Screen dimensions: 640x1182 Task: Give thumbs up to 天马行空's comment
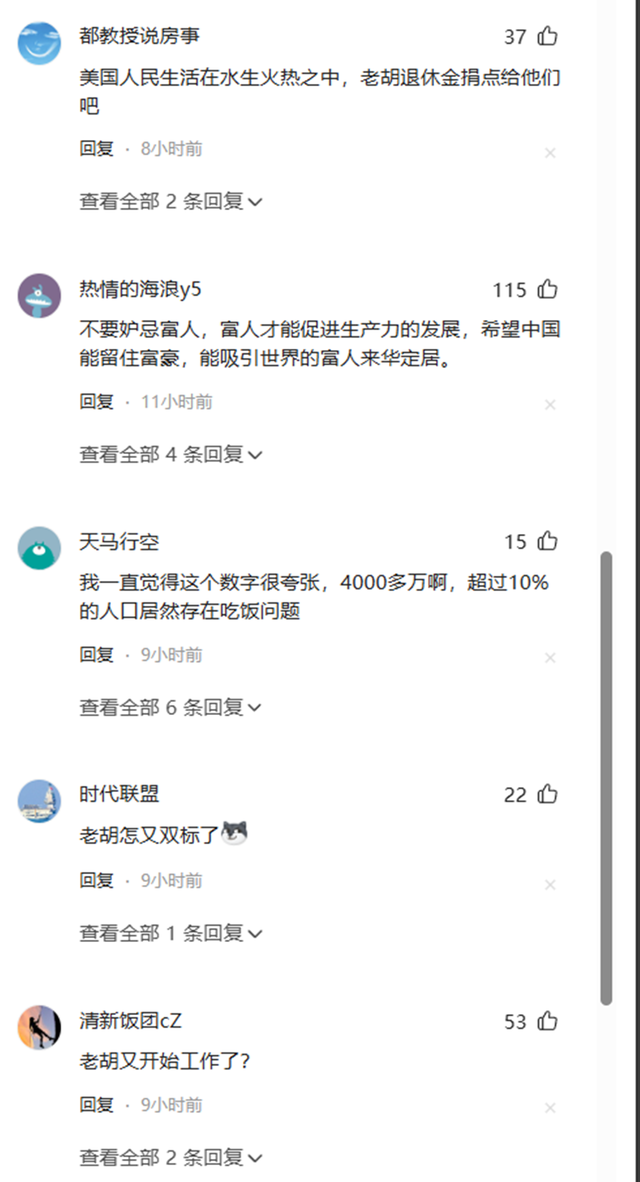tap(547, 541)
